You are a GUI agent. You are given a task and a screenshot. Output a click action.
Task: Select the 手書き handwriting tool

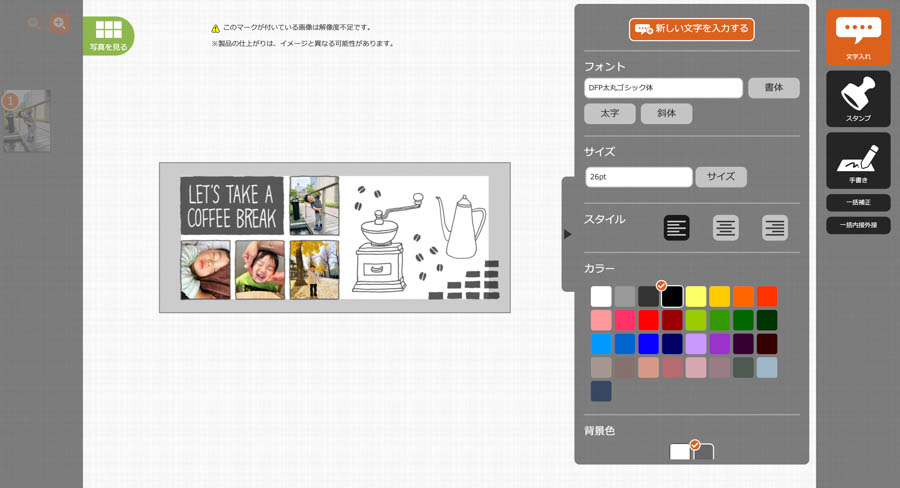pos(858,160)
